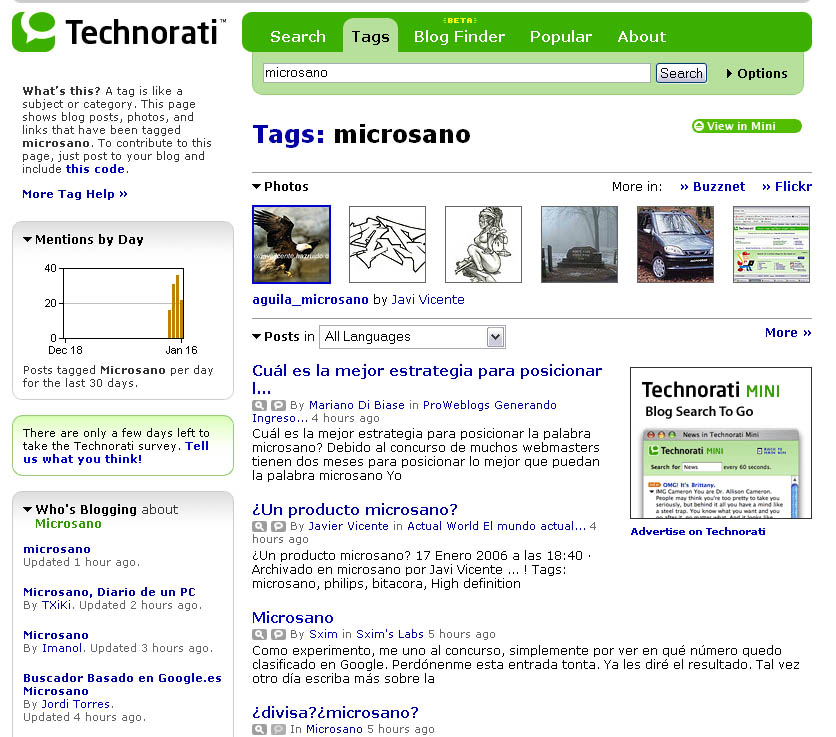Click green 'Microsano' in Who's Blogging heading
This screenshot has height=737, width=836.
68,524
